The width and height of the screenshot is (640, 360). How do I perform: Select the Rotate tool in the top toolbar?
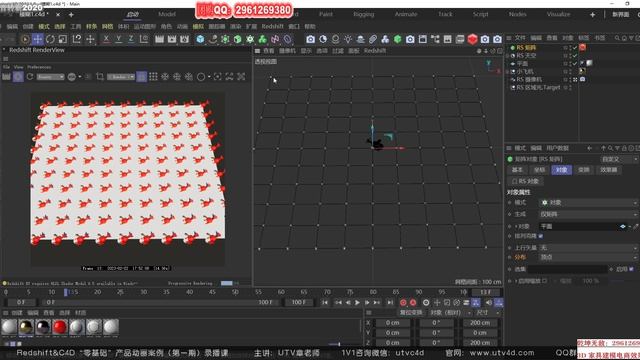pos(50,39)
